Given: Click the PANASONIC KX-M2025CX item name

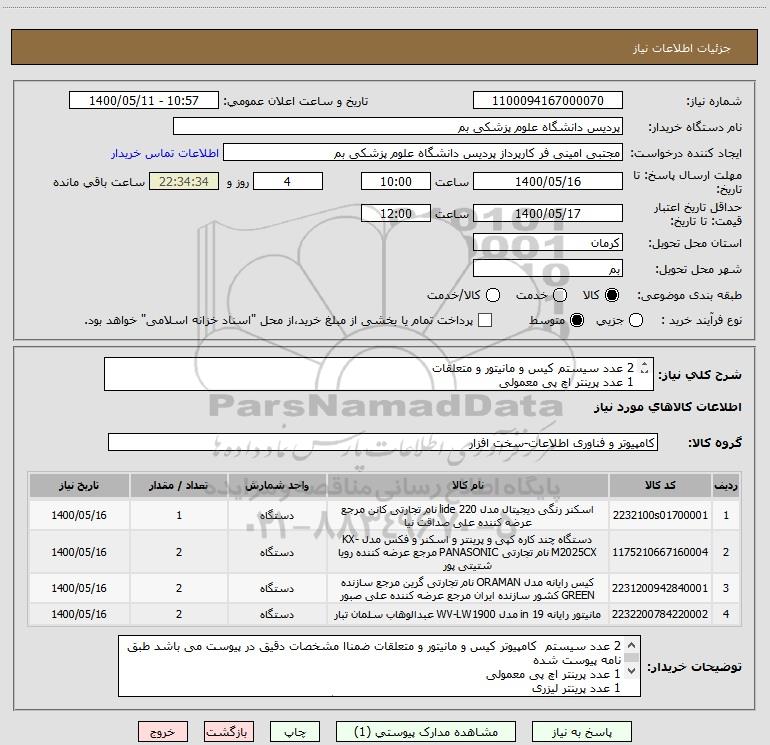Looking at the screenshot, I should click(468, 552).
